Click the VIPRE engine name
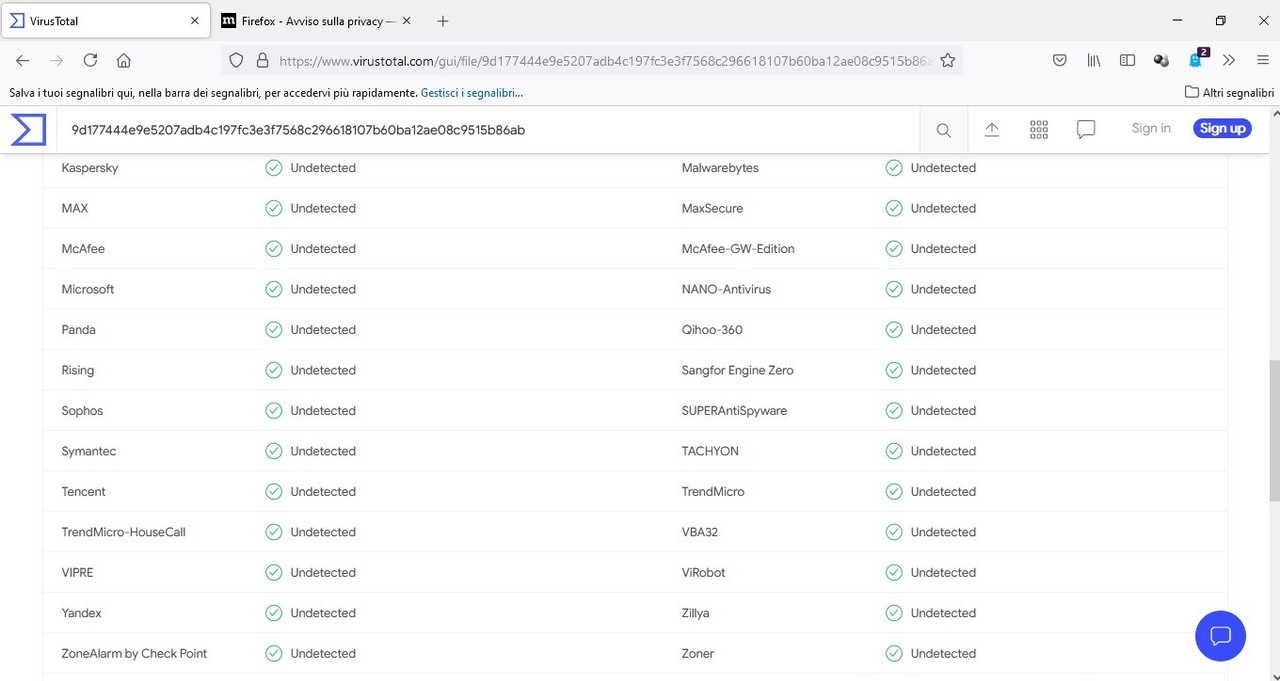The height and width of the screenshot is (681, 1280). (78, 573)
